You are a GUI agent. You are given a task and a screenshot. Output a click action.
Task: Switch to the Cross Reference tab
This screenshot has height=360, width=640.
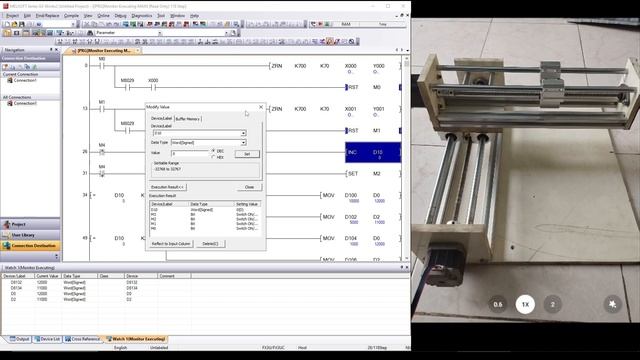click(82, 339)
